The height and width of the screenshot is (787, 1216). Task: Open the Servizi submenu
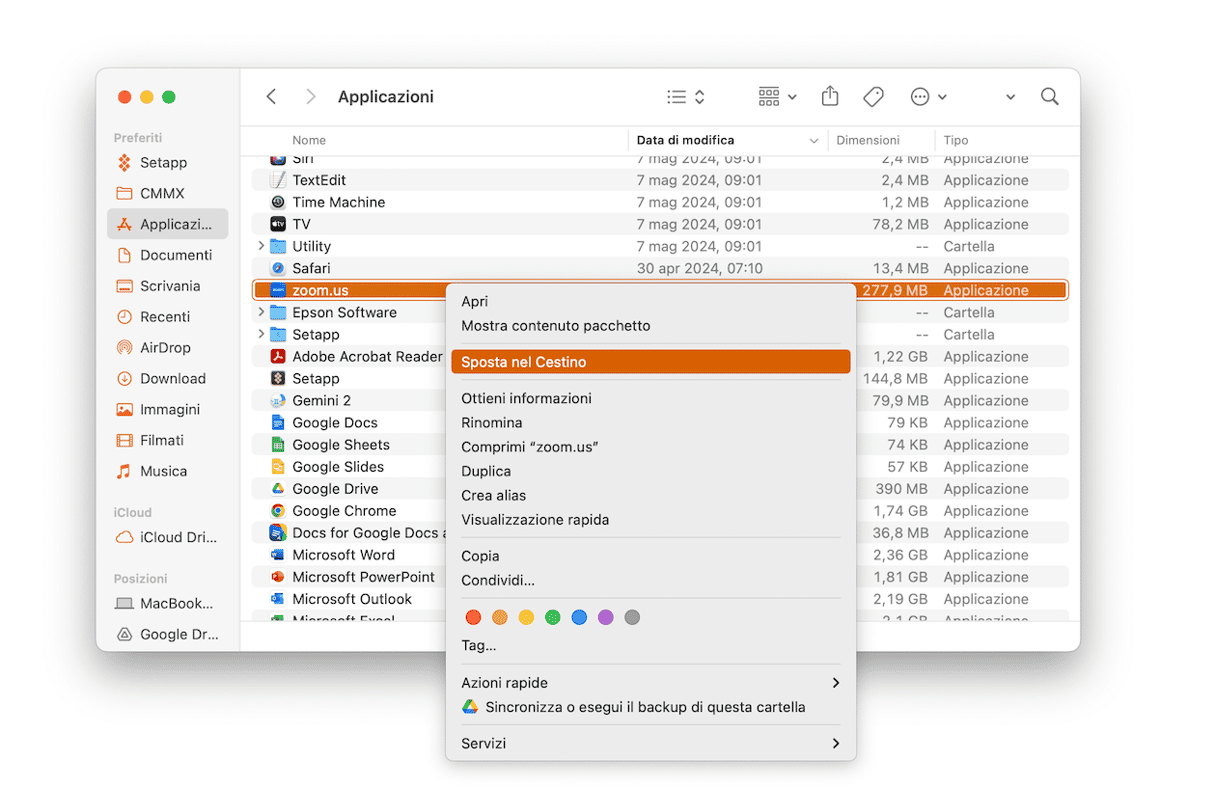click(650, 743)
